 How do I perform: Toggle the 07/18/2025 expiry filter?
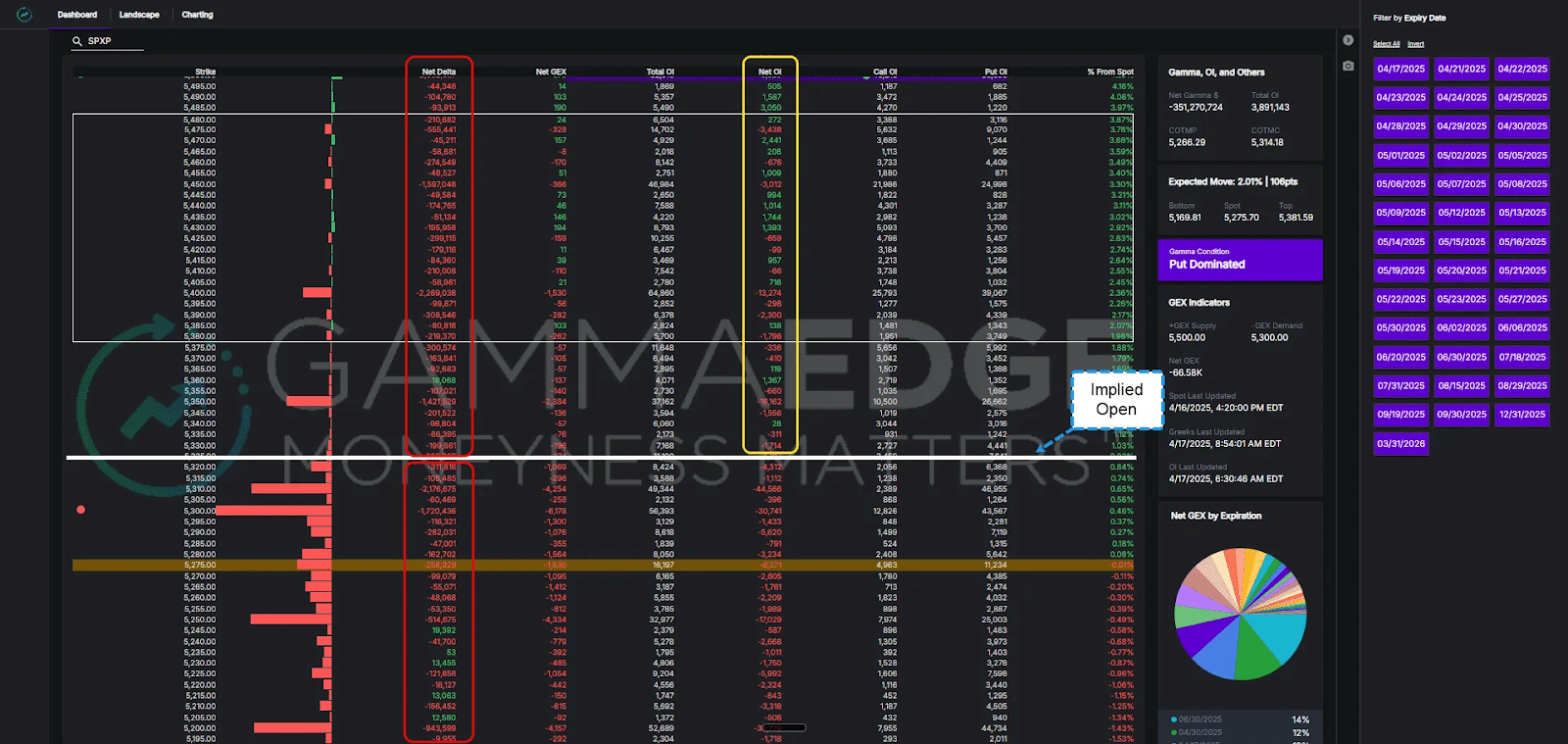click(1522, 357)
